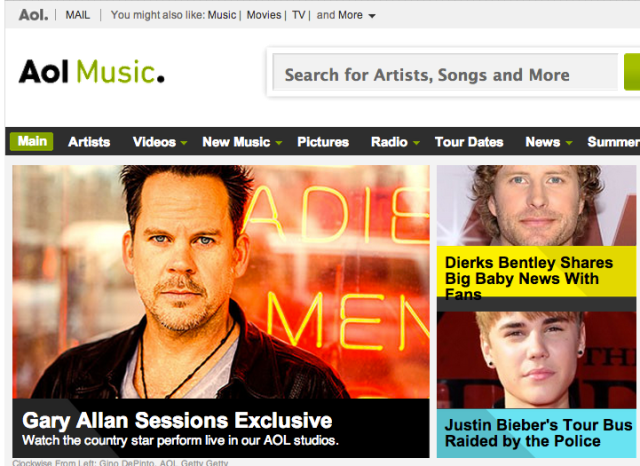Open Justin Bieber tour bus story thumbnail
The width and height of the screenshot is (640, 466).
pyautogui.click(x=536, y=360)
